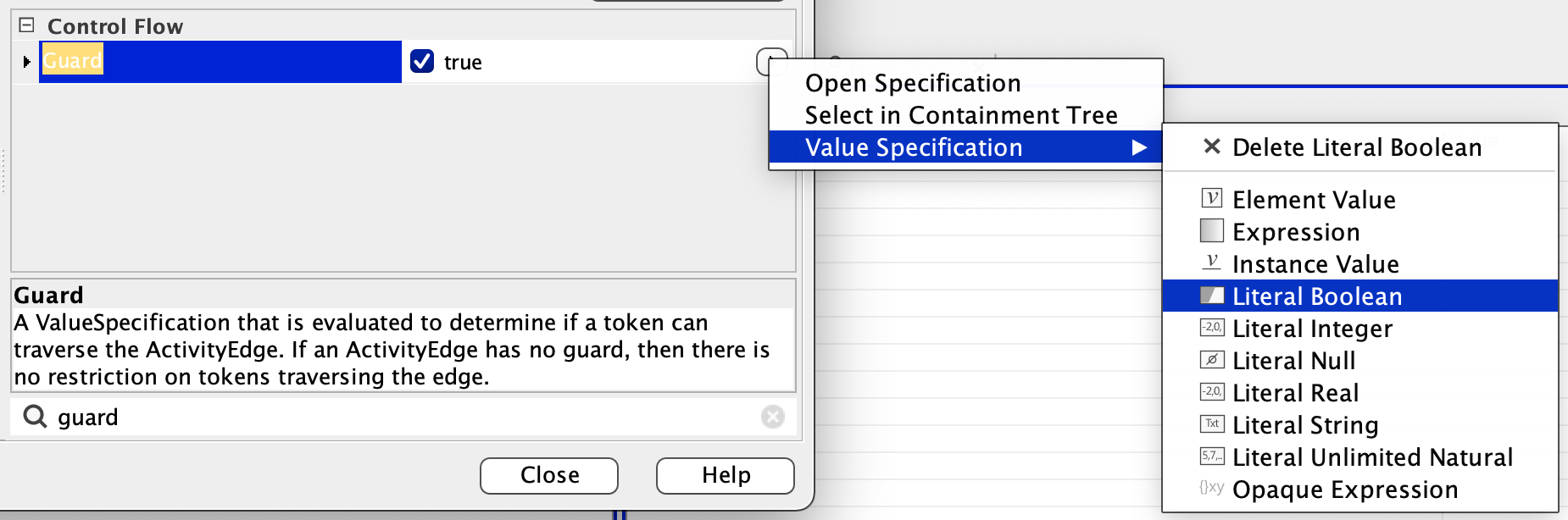This screenshot has height=520, width=1568.
Task: Select Literal Real menu entry
Action: coord(1295,393)
